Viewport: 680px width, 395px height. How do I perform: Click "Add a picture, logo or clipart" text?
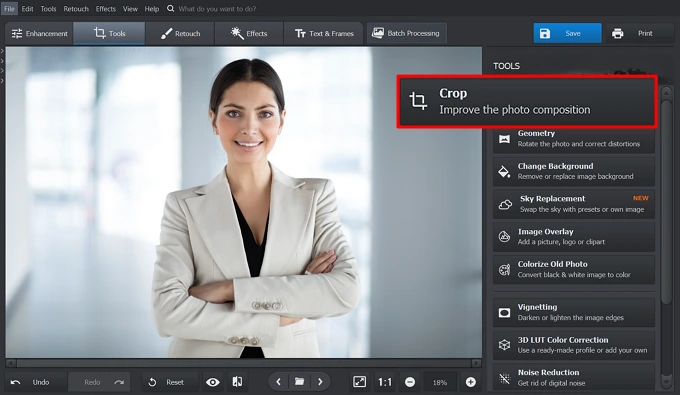[561, 242]
